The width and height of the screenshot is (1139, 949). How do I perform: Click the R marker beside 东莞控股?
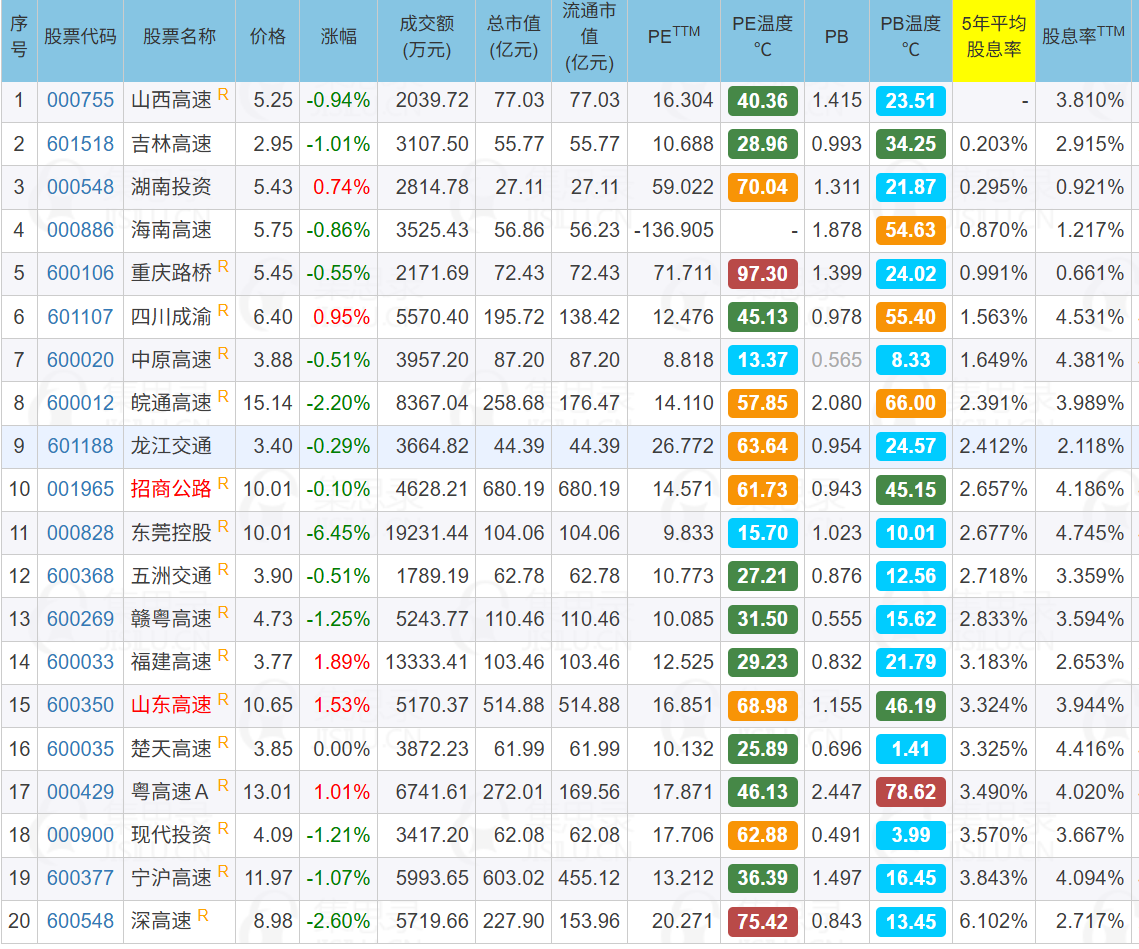tap(223, 527)
